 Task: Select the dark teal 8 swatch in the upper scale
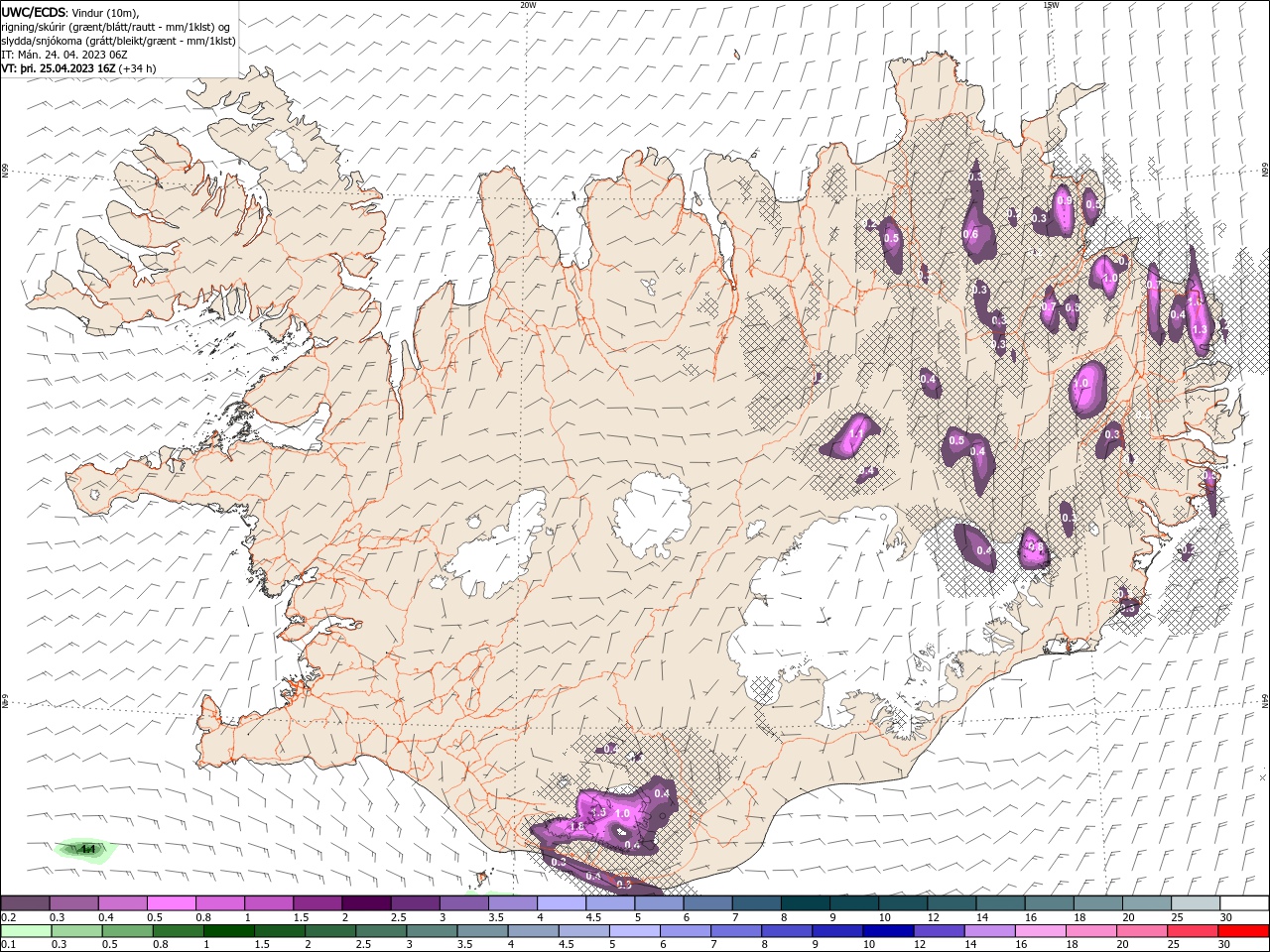(x=804, y=902)
